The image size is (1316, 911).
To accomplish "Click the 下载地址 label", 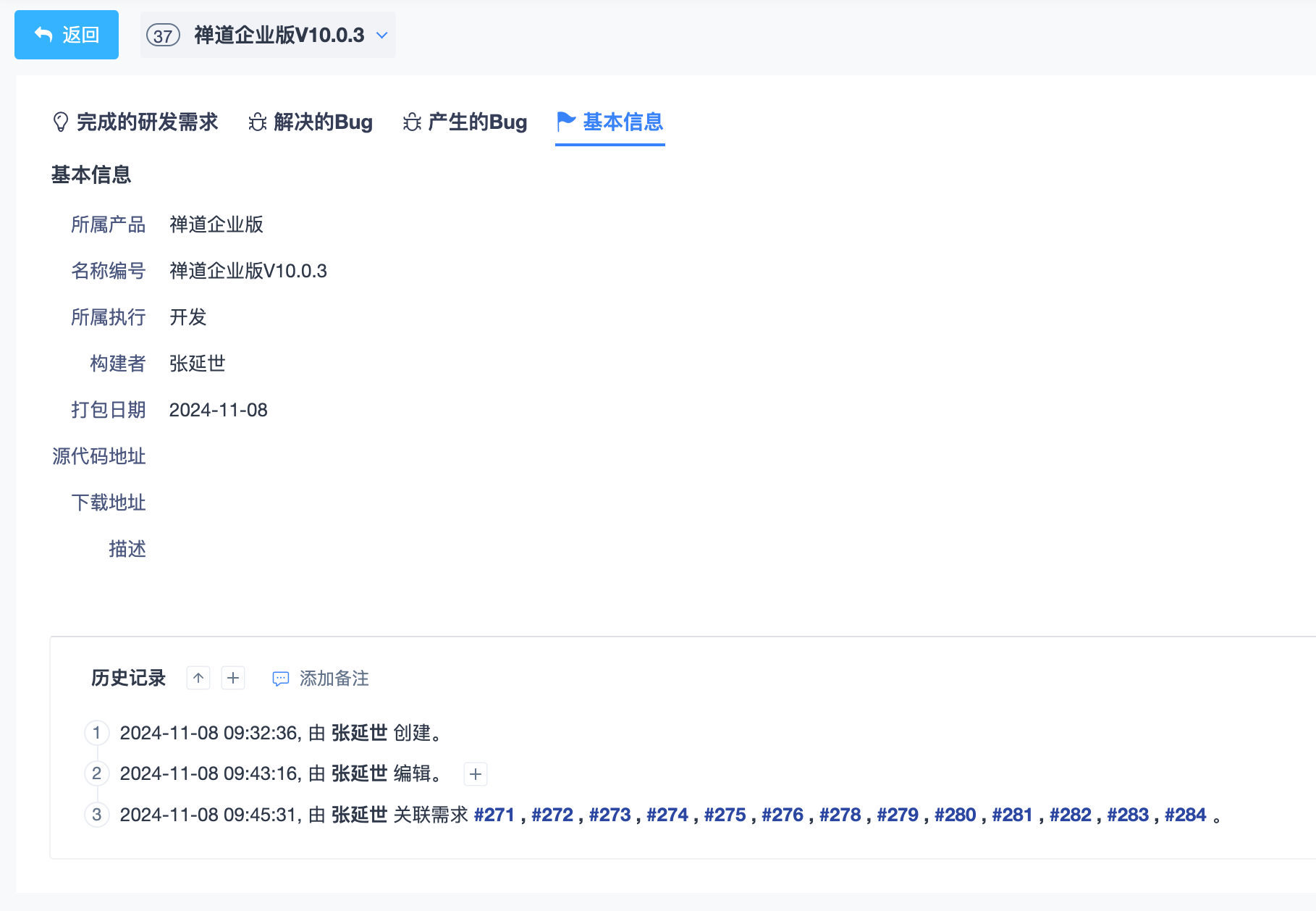I will click(x=109, y=503).
